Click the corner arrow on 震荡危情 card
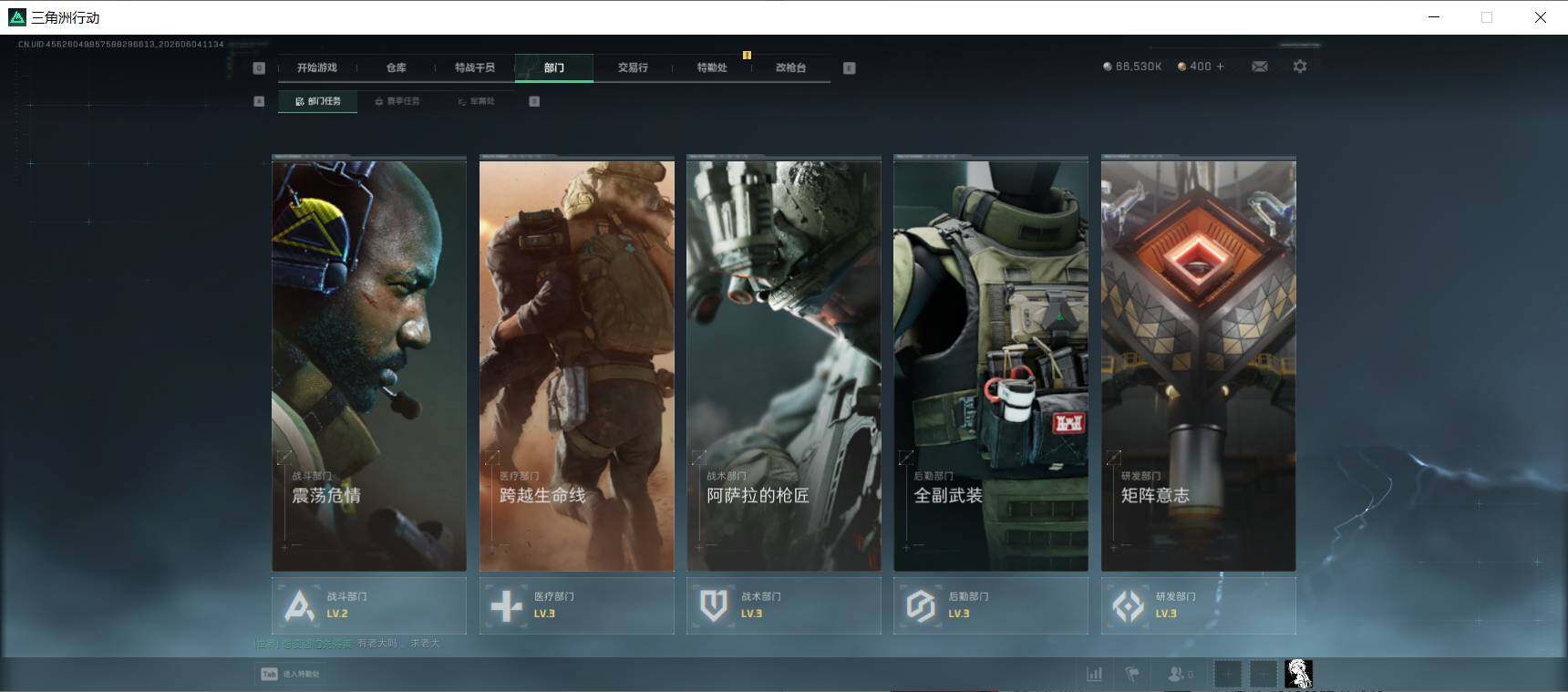 click(284, 457)
